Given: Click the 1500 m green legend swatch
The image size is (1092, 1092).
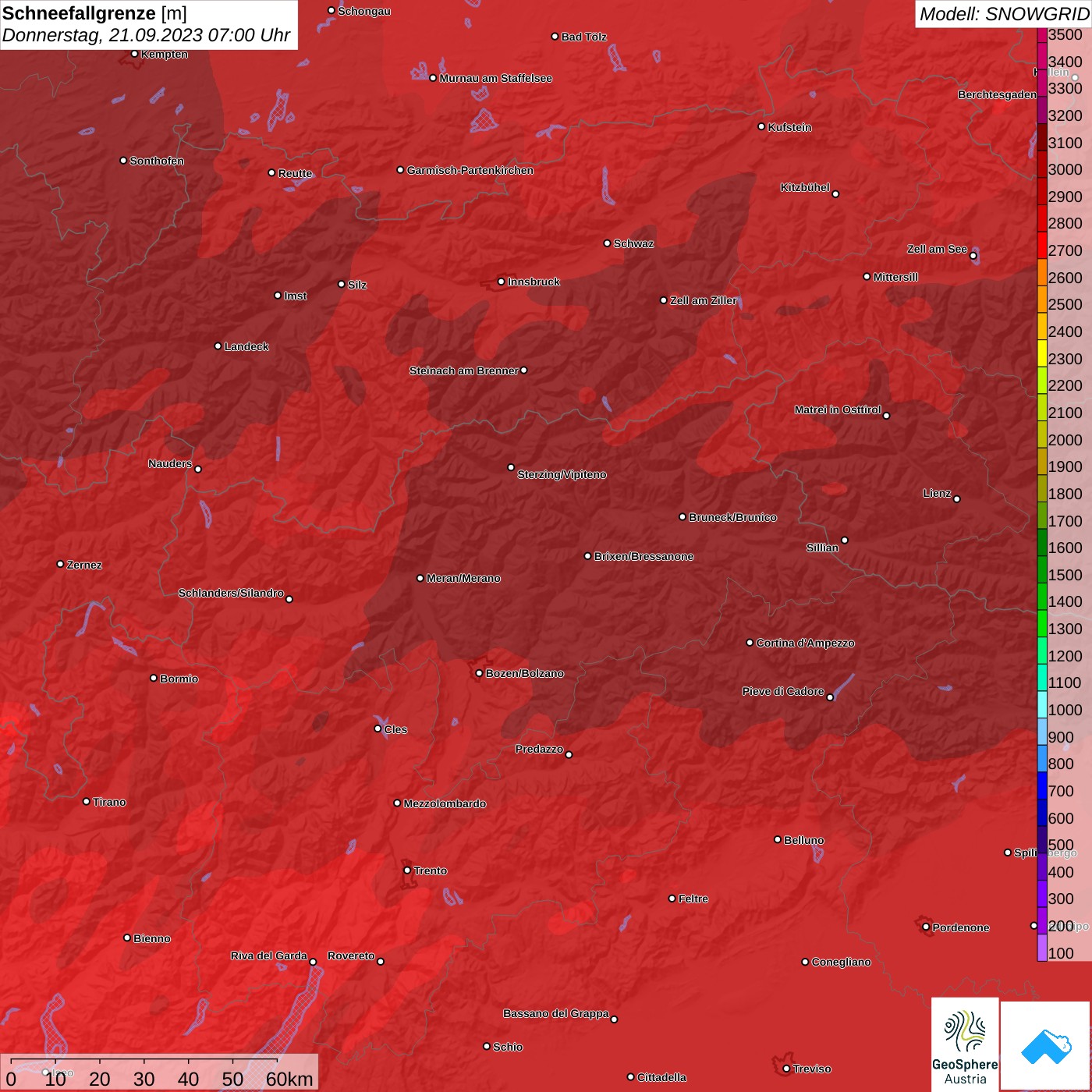Looking at the screenshot, I should pyautogui.click(x=1042, y=569).
